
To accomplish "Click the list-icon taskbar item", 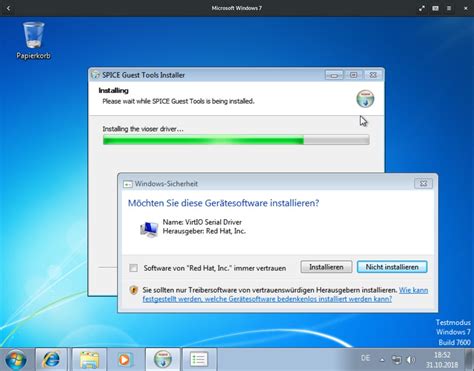I will [x=199, y=360].
